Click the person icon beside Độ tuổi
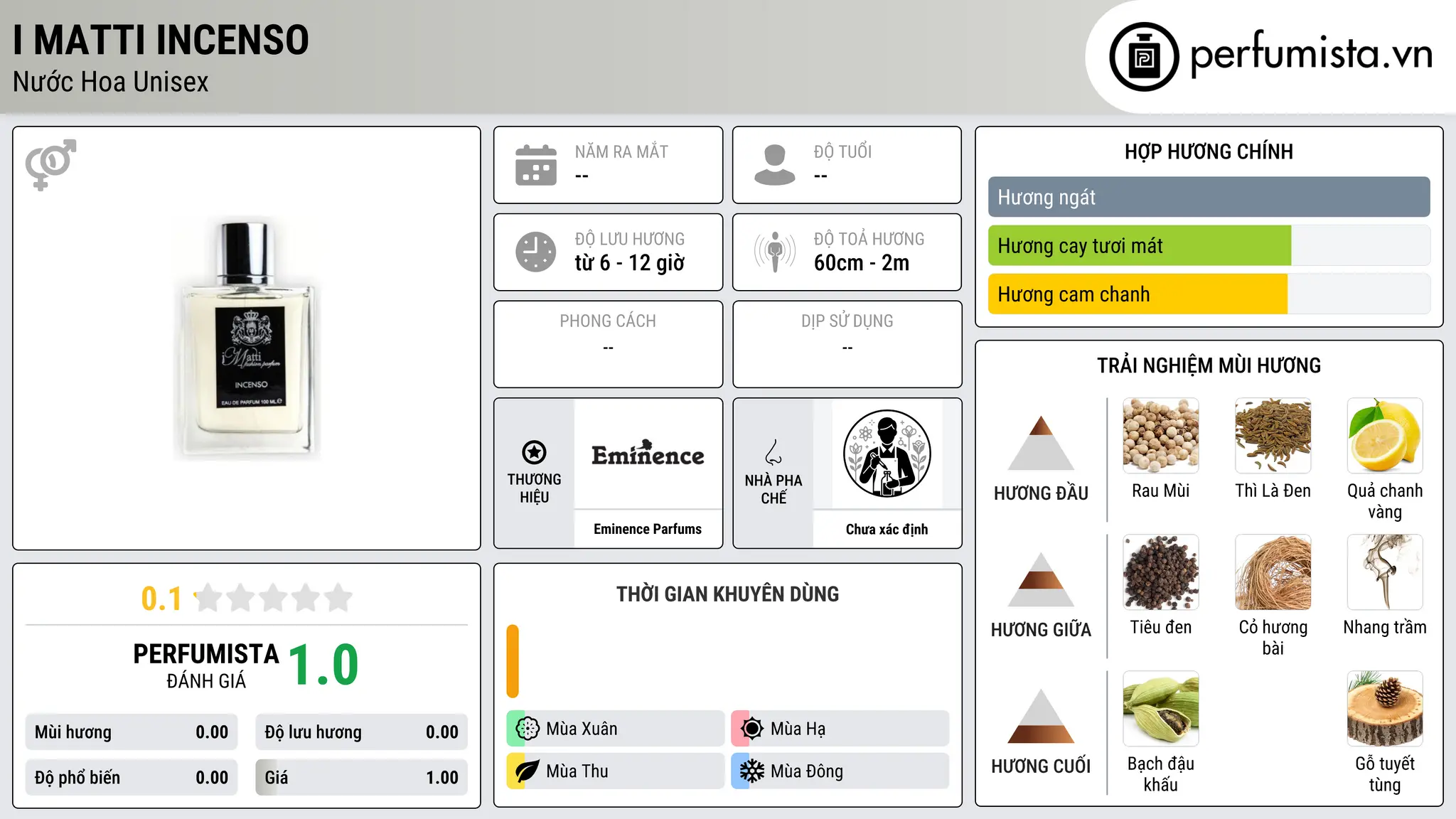 pos(775,165)
